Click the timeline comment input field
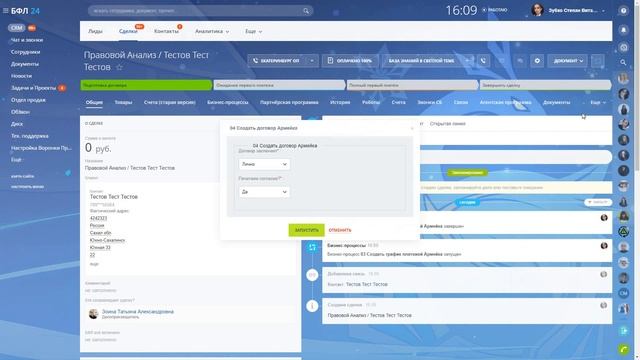The image size is (640, 360). coord(516,157)
